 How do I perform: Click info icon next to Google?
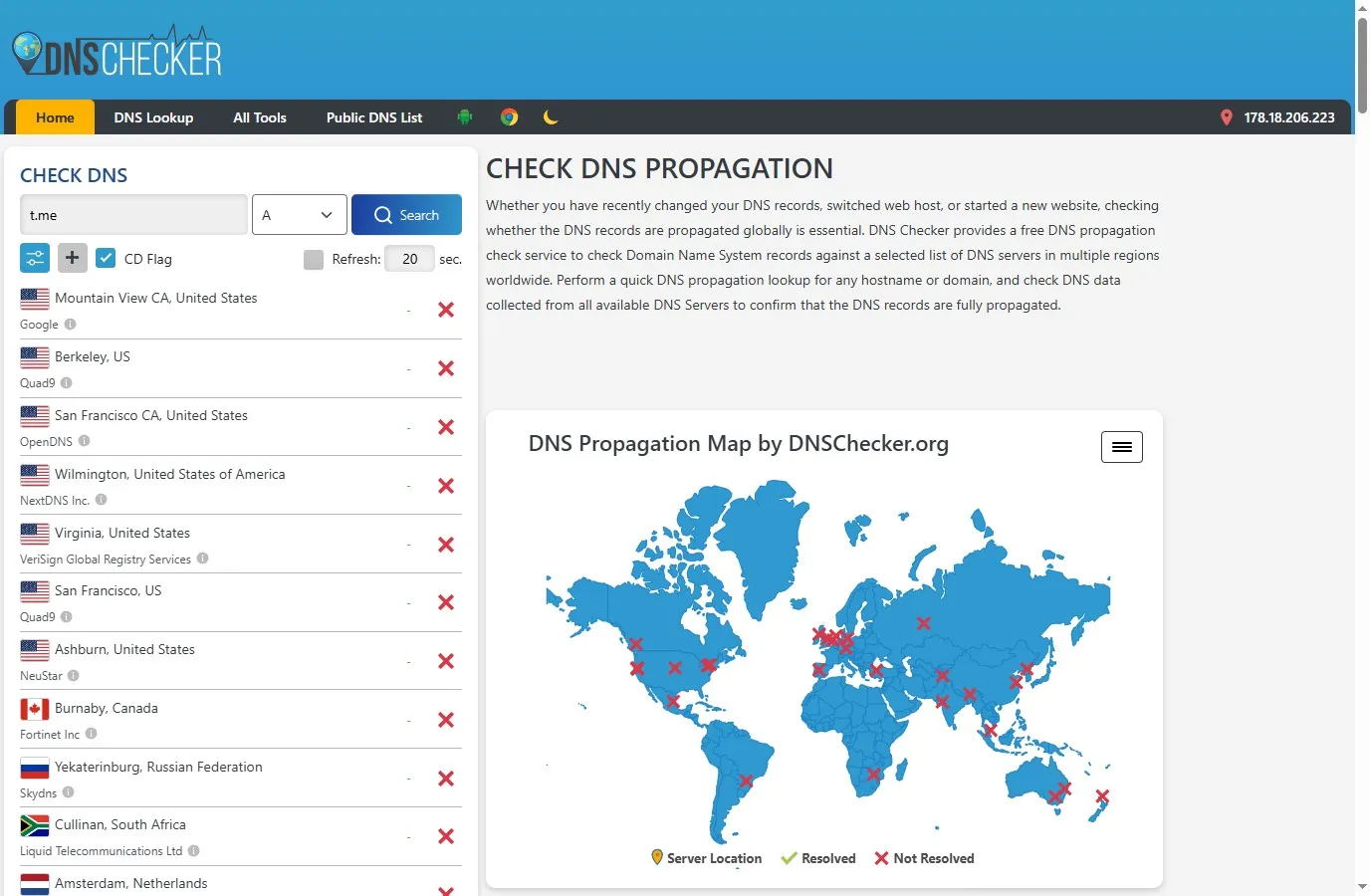[70, 325]
